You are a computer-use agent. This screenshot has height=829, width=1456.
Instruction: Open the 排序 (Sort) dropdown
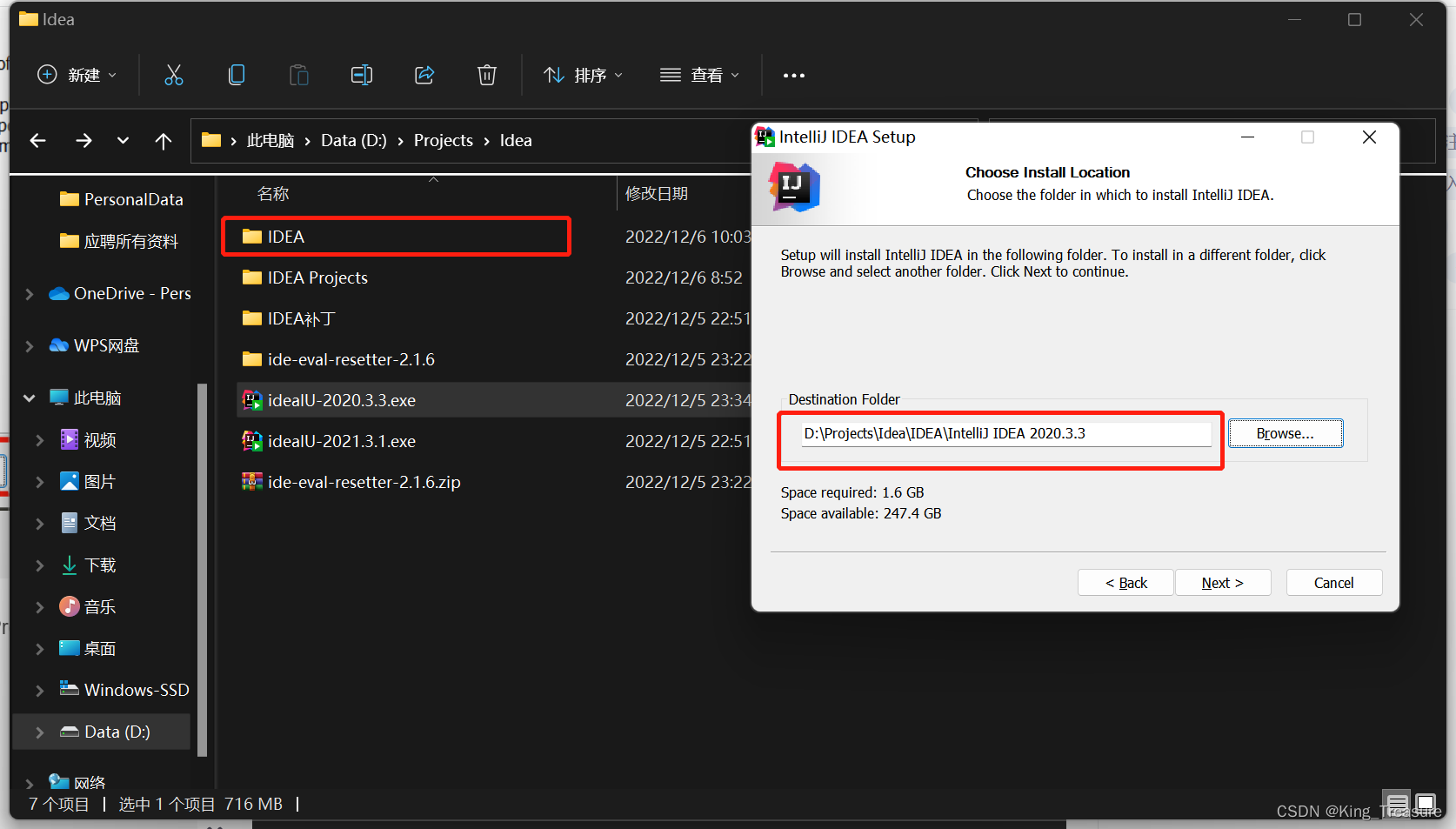point(583,75)
